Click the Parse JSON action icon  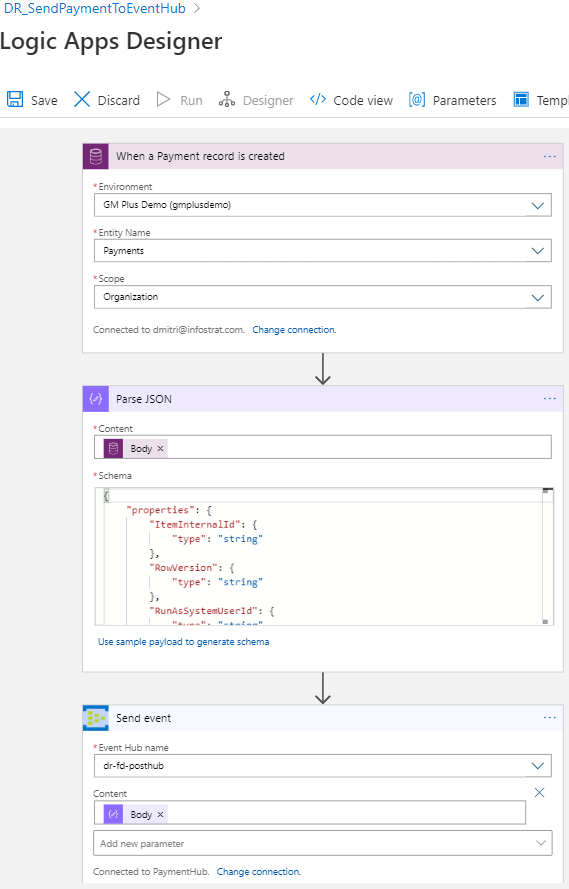[96, 399]
